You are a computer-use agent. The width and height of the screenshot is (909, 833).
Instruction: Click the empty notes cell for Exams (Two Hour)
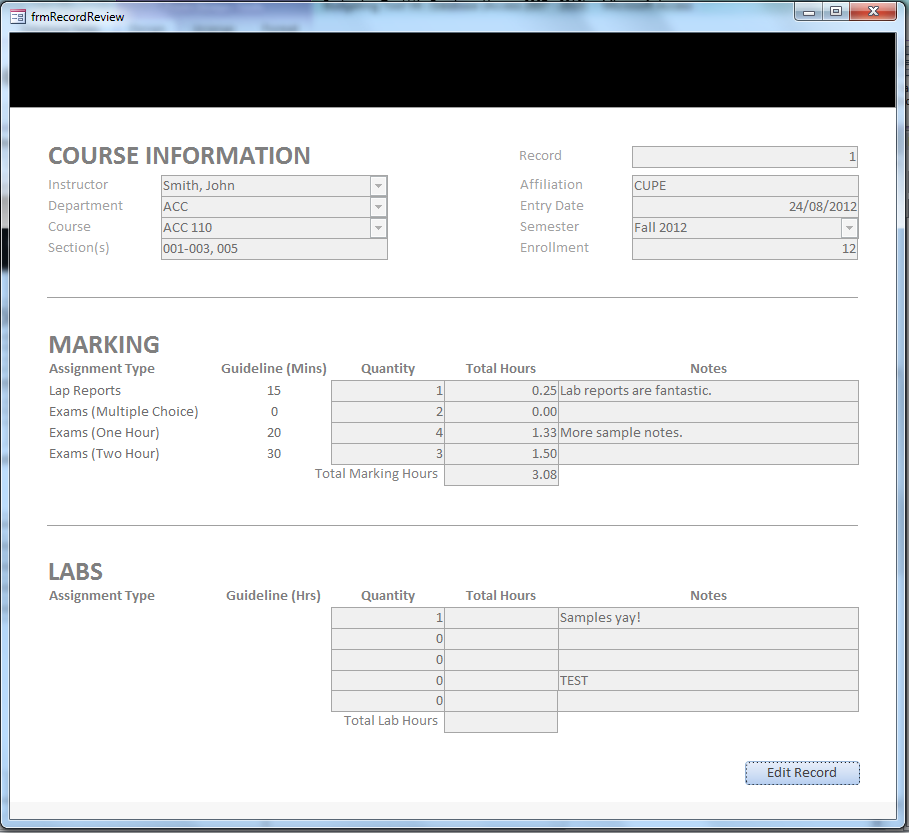click(x=708, y=453)
